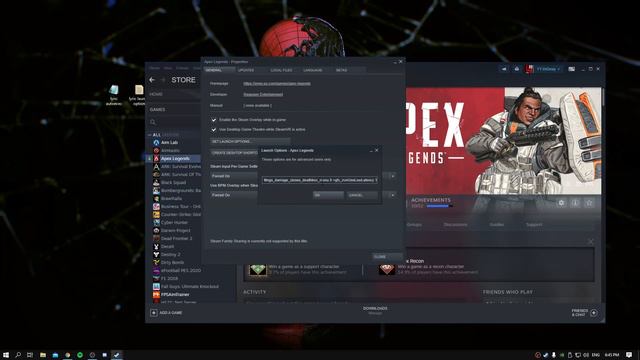640x360 pixels.
Task: Open Steam announcements megaphone icon
Action: pyautogui.click(x=504, y=69)
